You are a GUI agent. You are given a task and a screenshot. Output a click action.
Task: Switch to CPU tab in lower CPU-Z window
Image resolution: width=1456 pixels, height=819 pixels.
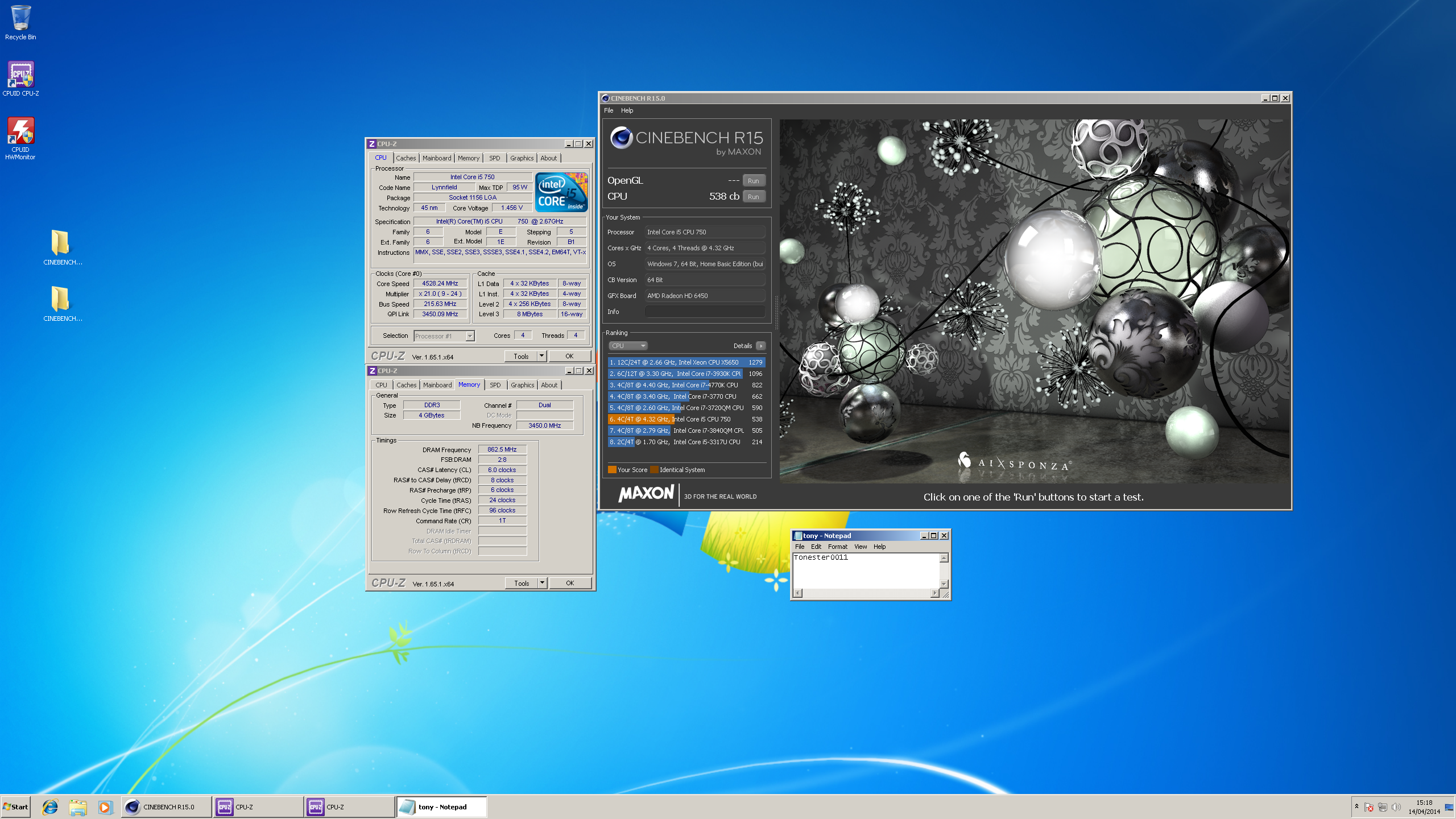[381, 385]
